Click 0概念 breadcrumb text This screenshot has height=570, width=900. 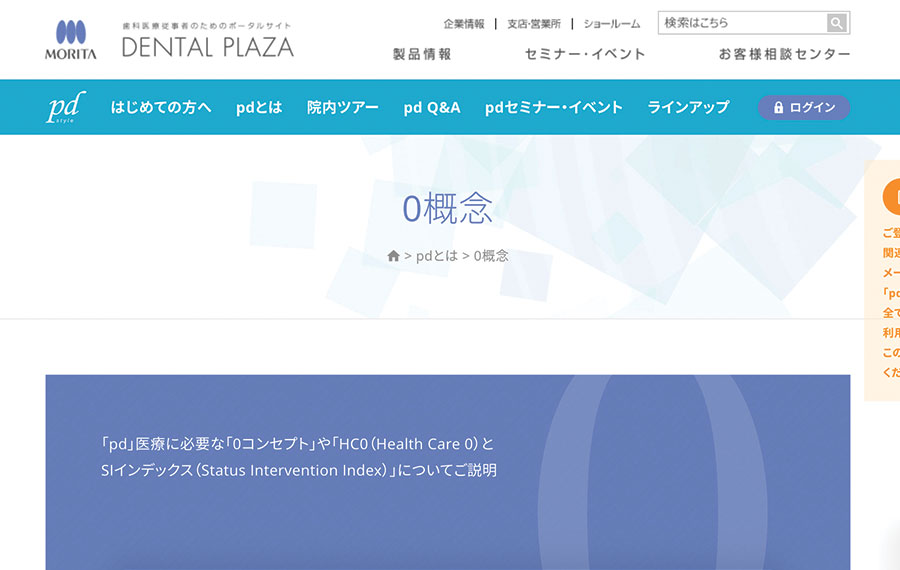click(x=491, y=256)
